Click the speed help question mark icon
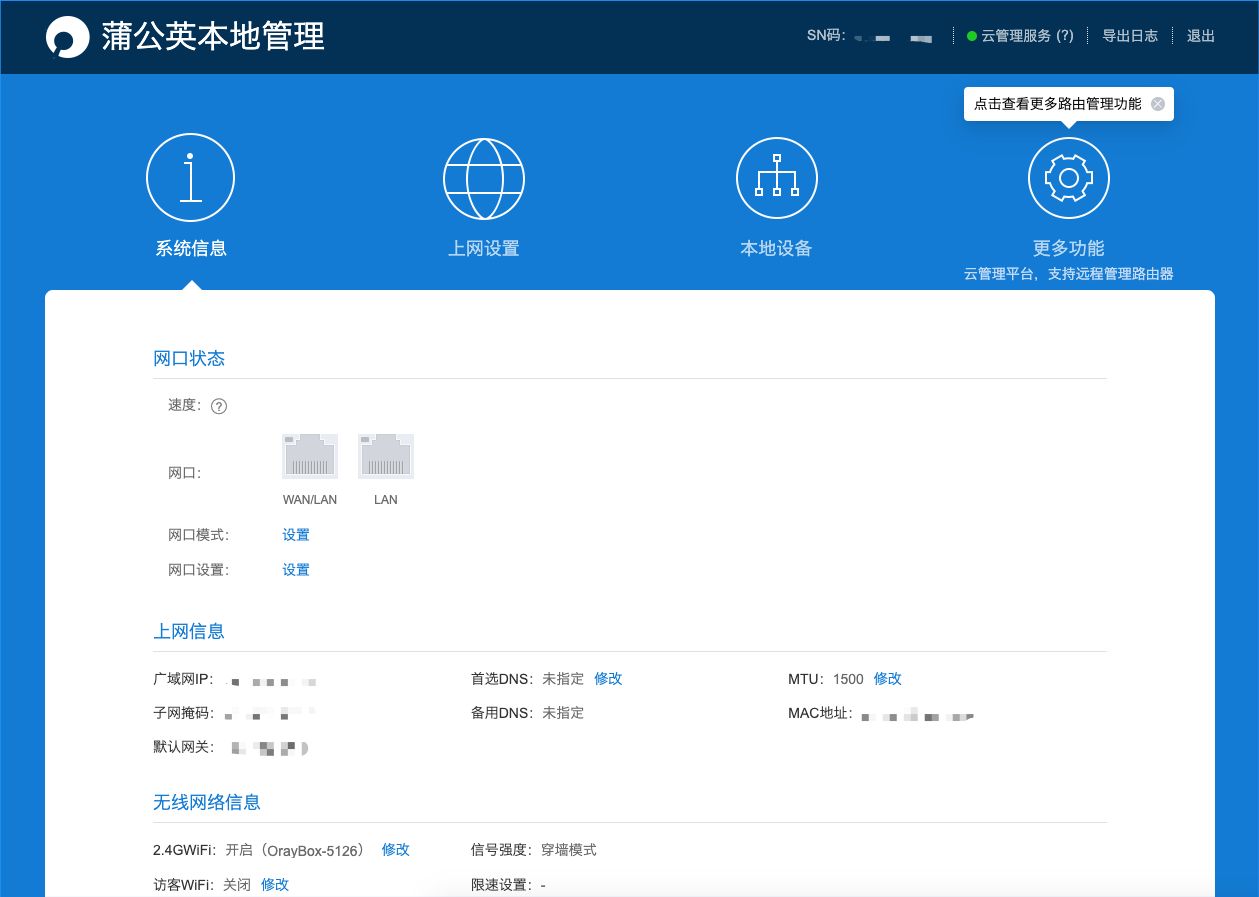This screenshot has width=1259, height=897. (x=219, y=406)
